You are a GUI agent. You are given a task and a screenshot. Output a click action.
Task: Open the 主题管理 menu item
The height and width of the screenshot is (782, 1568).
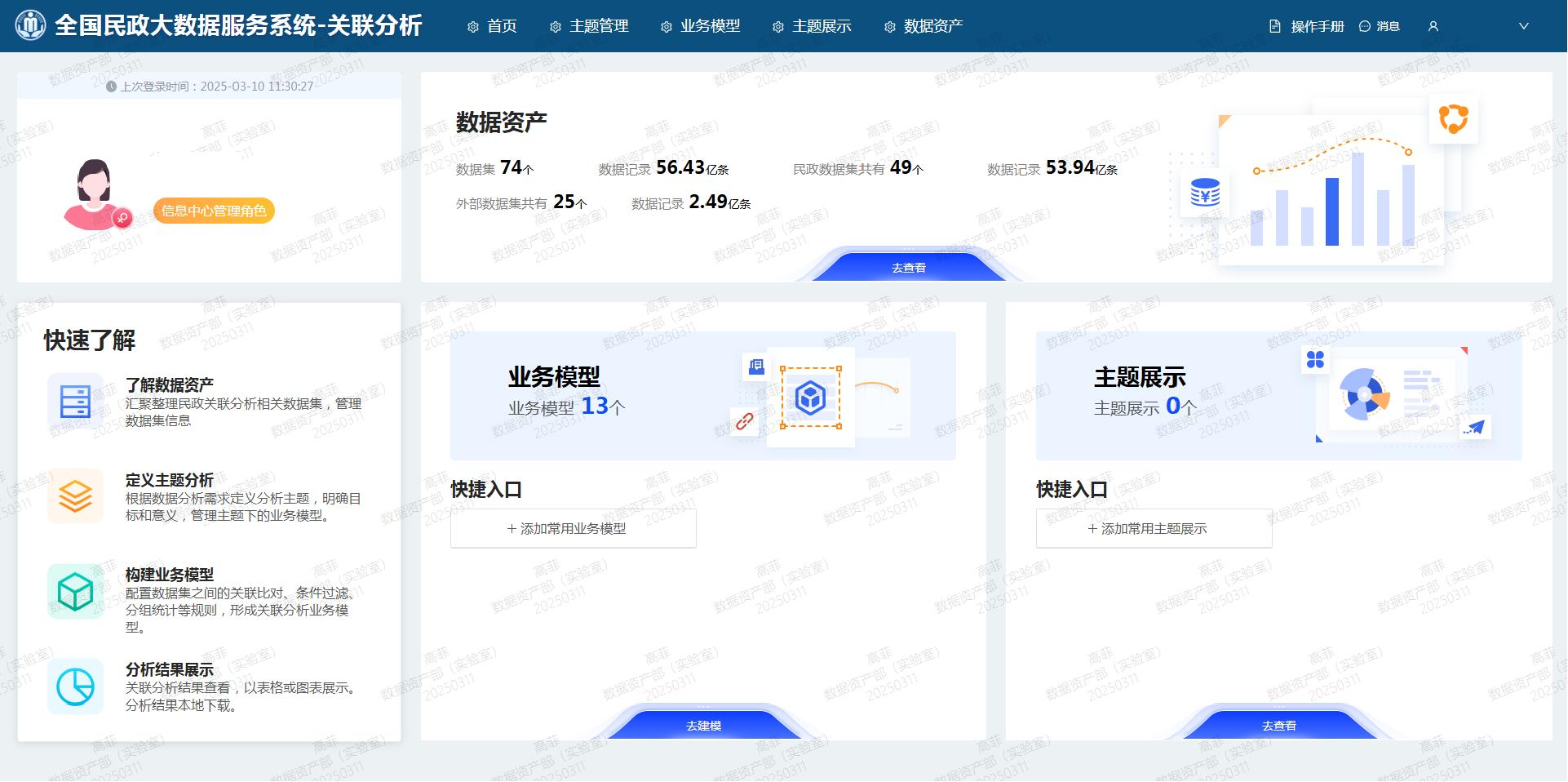(x=589, y=27)
